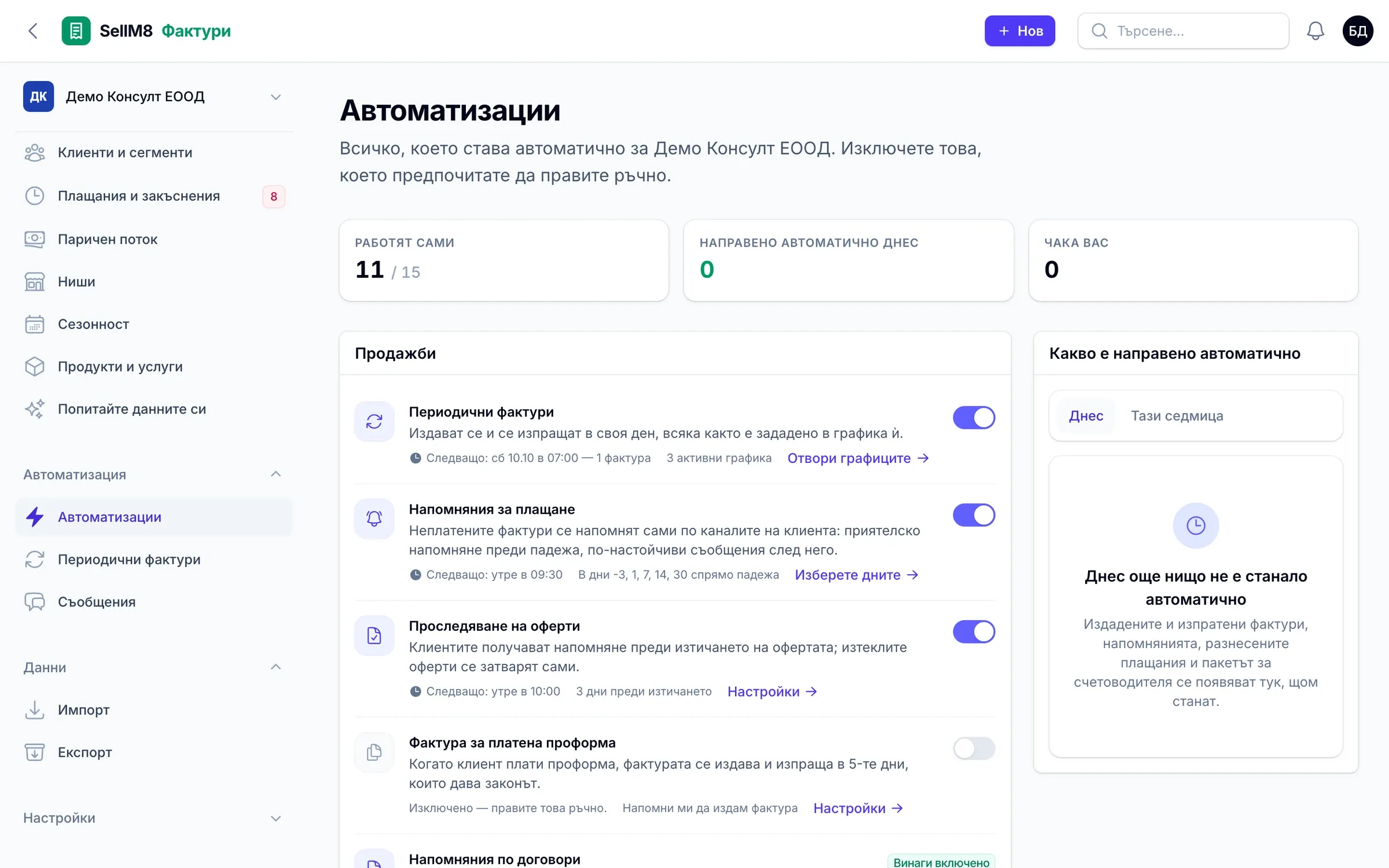Click the Клиенти и сегменти people icon
This screenshot has width=1389, height=868.
point(35,153)
